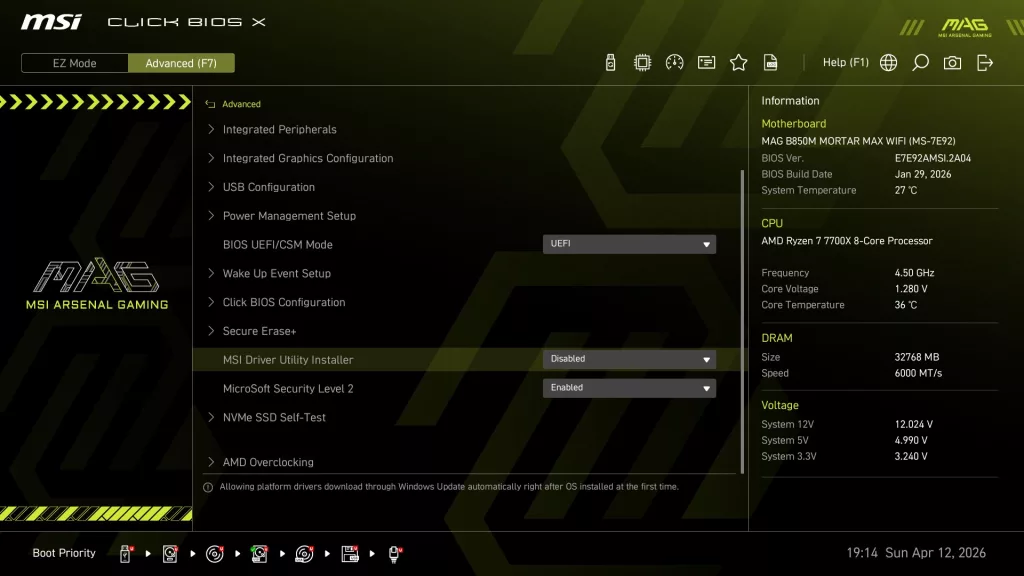This screenshot has width=1024, height=576.
Task: Click DRAM size value '32768 MB'
Action: pos(917,357)
